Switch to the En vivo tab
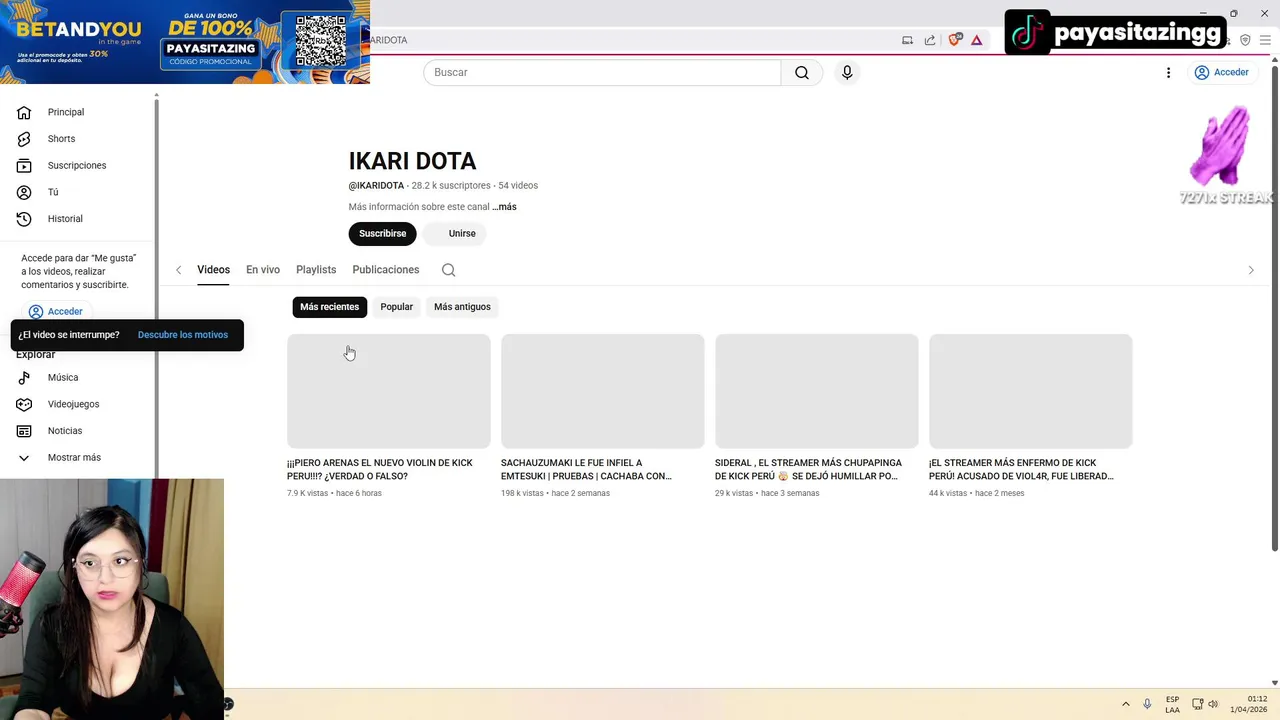The width and height of the screenshot is (1280, 720). [x=263, y=270]
